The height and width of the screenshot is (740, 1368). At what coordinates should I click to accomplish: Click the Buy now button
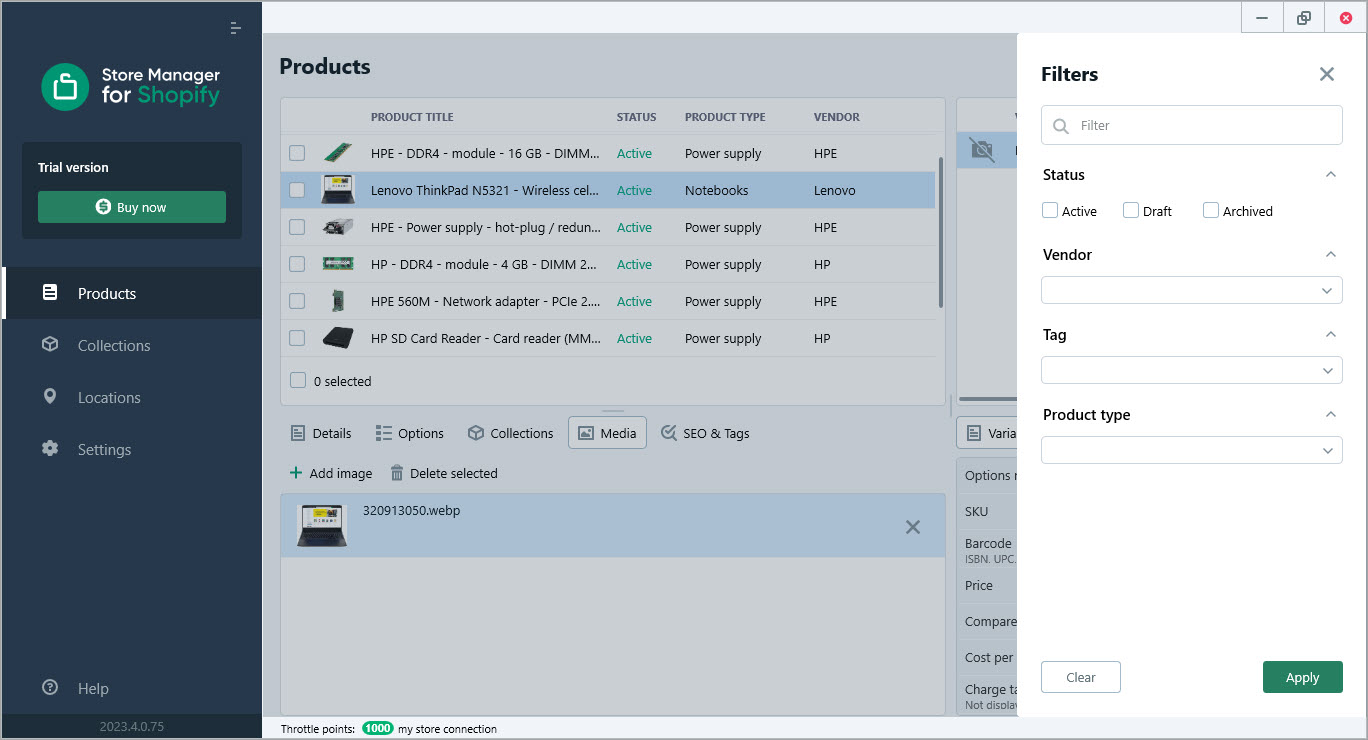[132, 207]
